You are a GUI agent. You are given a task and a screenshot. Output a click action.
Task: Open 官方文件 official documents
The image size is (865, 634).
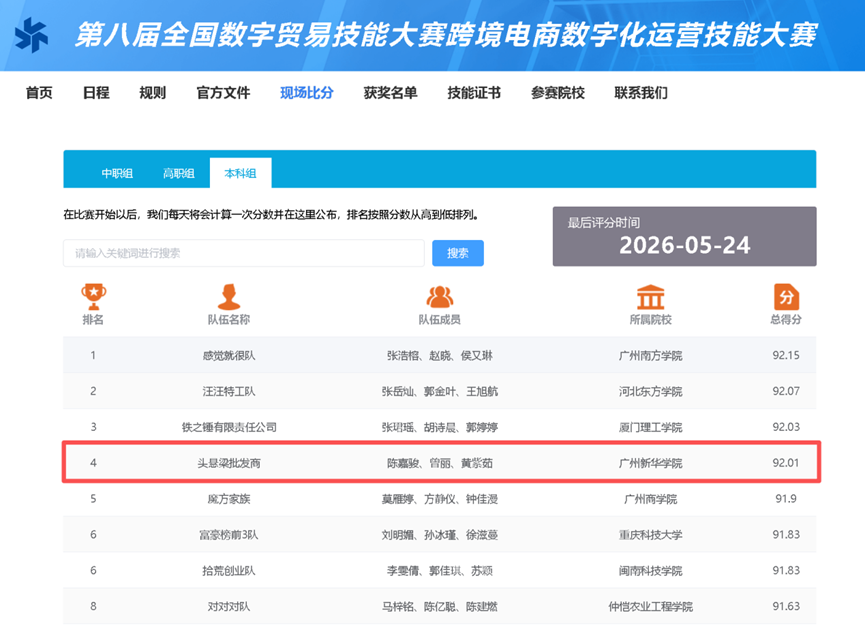click(x=223, y=93)
